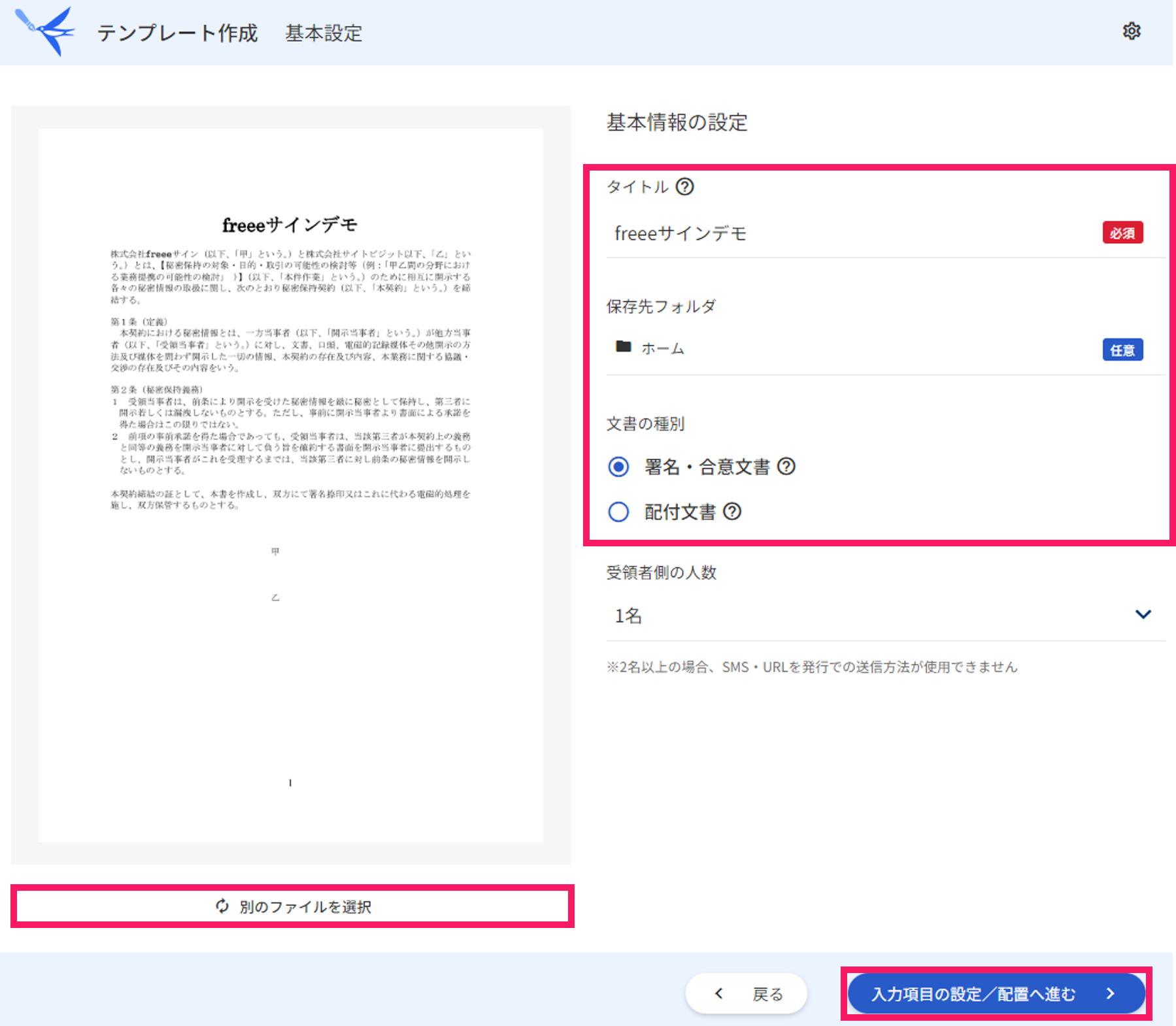Click the note about SMS・URL sending restrictions
Screen dimensions: 1176x1026
point(812,667)
